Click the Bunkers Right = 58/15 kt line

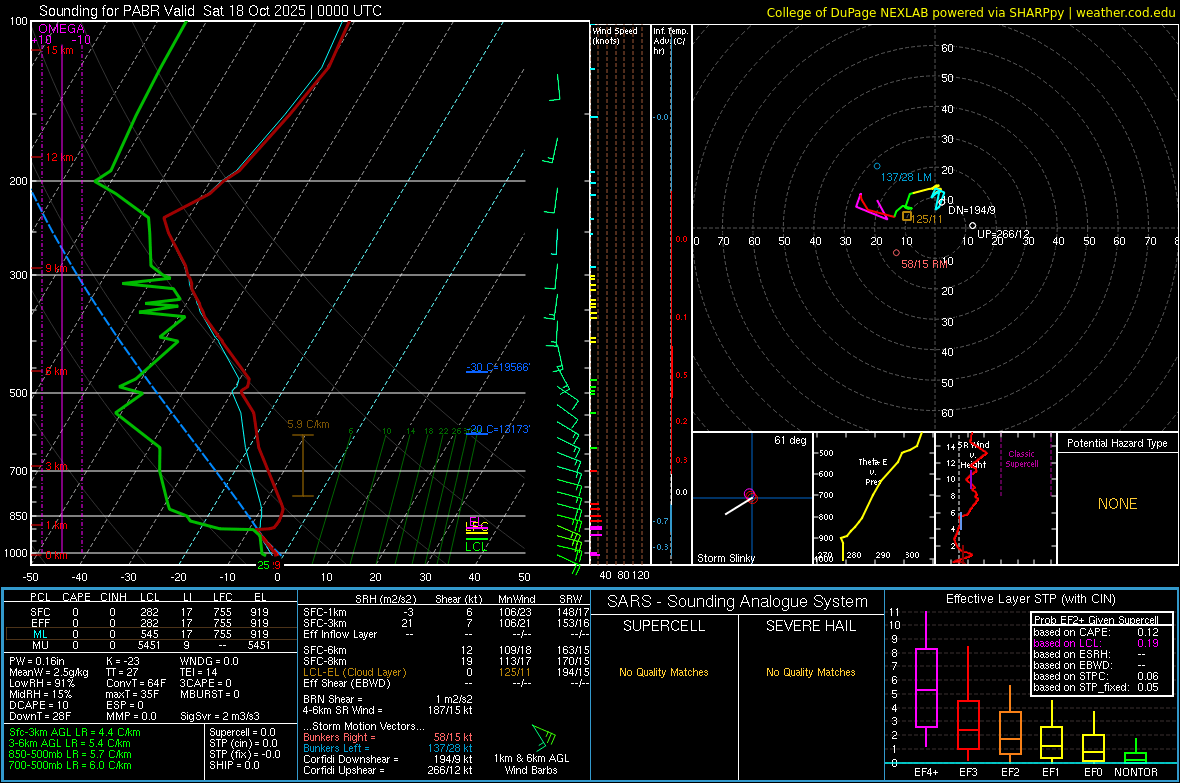(x=388, y=737)
